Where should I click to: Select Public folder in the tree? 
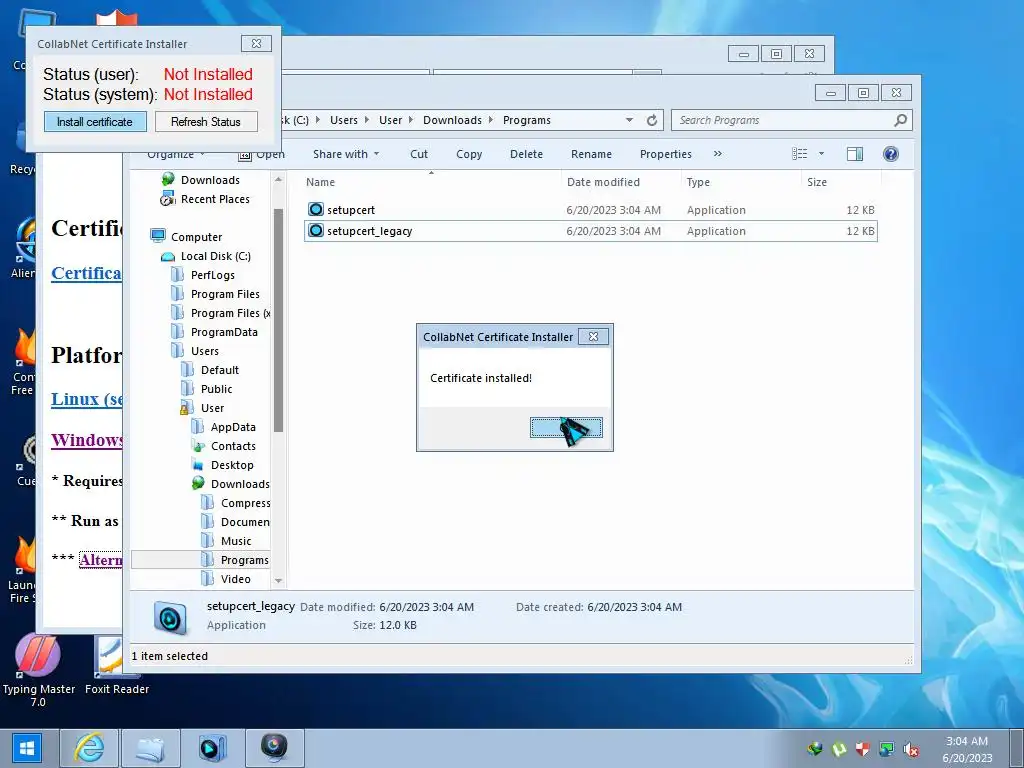216,389
